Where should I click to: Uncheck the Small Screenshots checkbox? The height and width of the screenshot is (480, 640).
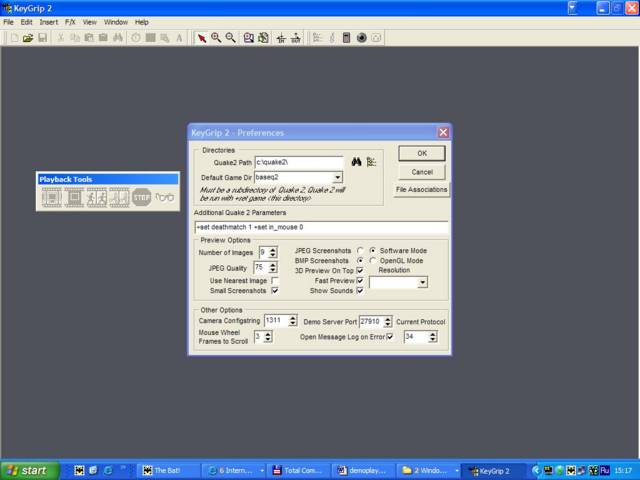(275, 291)
